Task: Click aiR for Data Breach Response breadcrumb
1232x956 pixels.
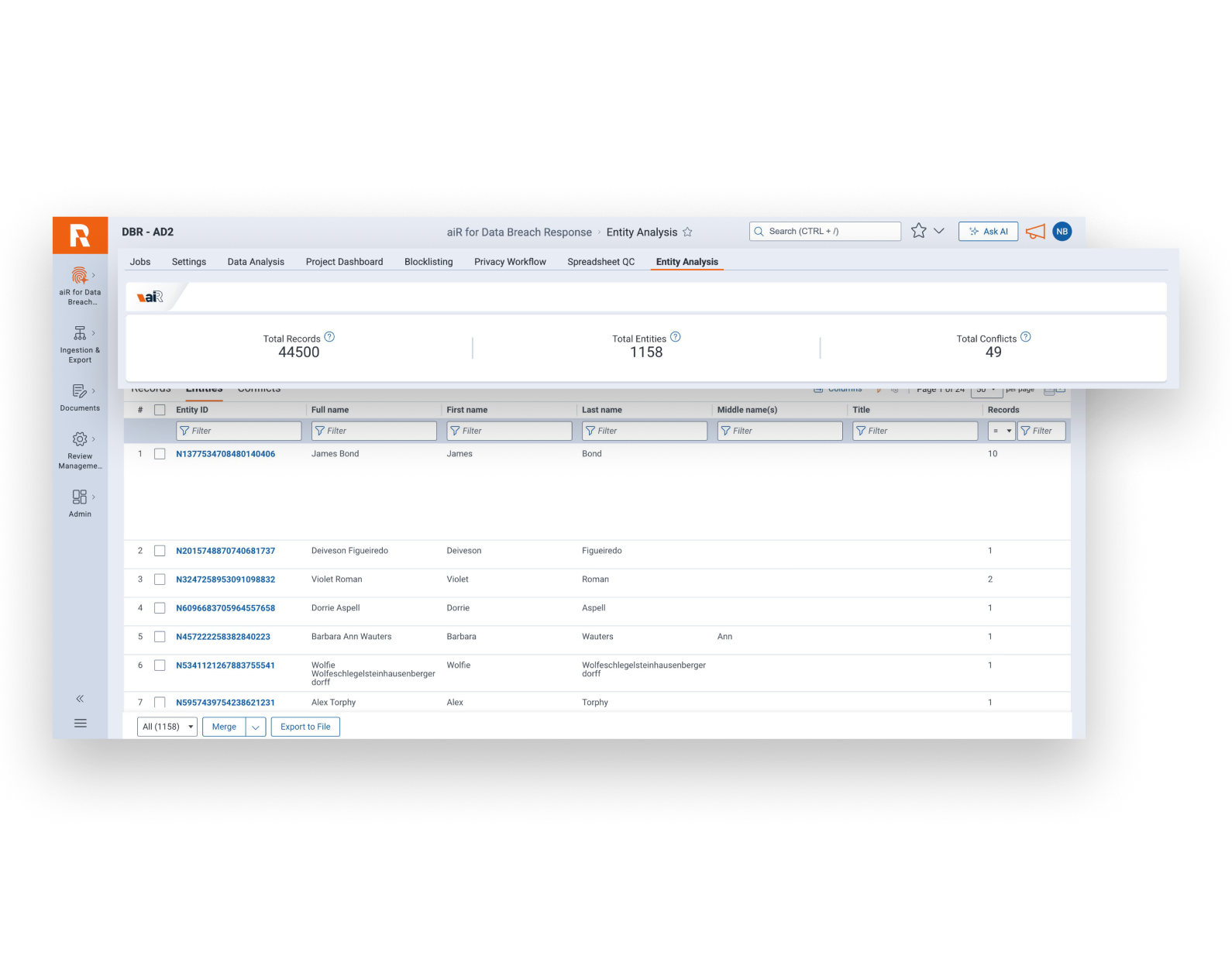Action: [x=519, y=232]
